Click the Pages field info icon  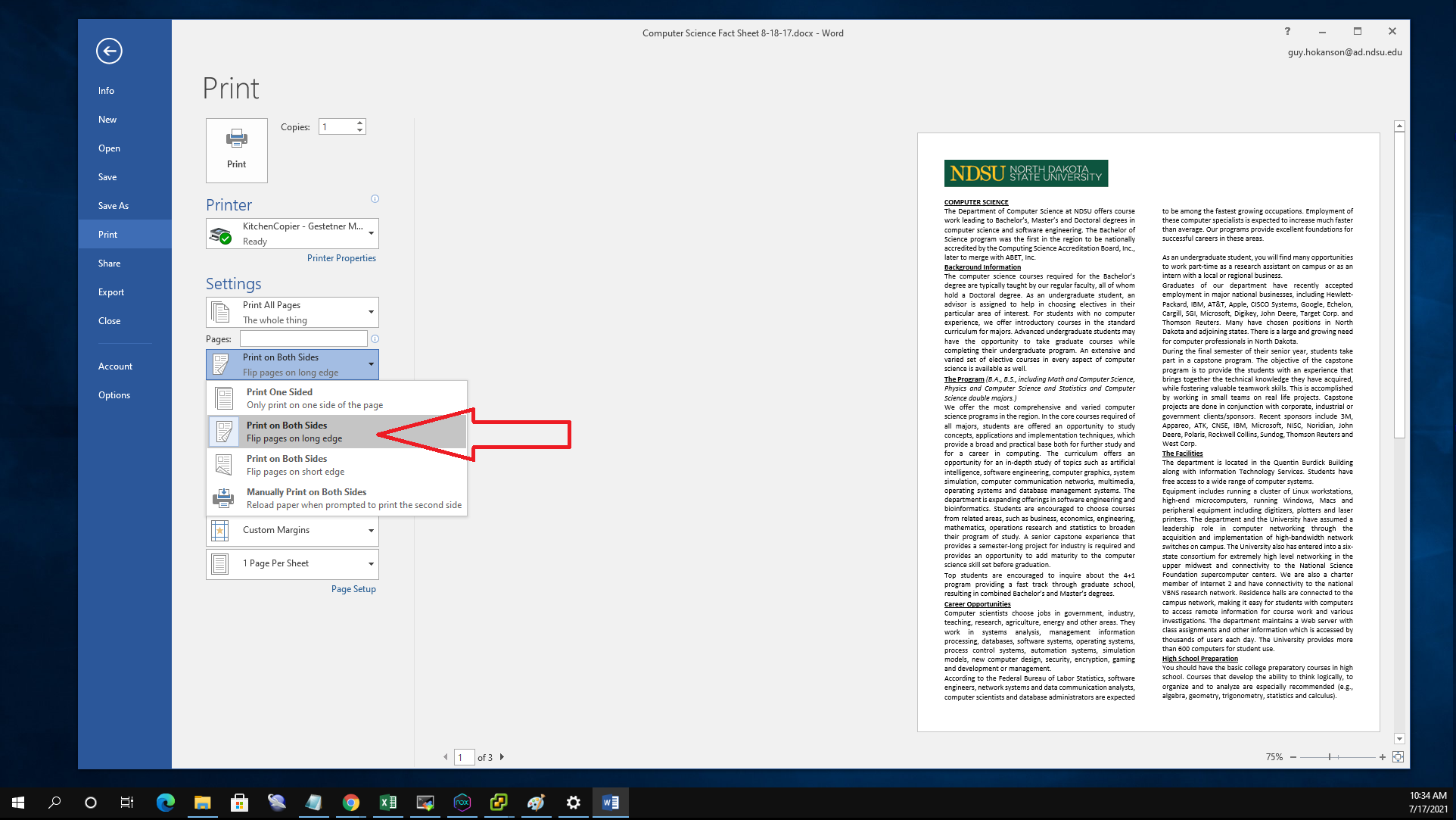[x=375, y=339]
